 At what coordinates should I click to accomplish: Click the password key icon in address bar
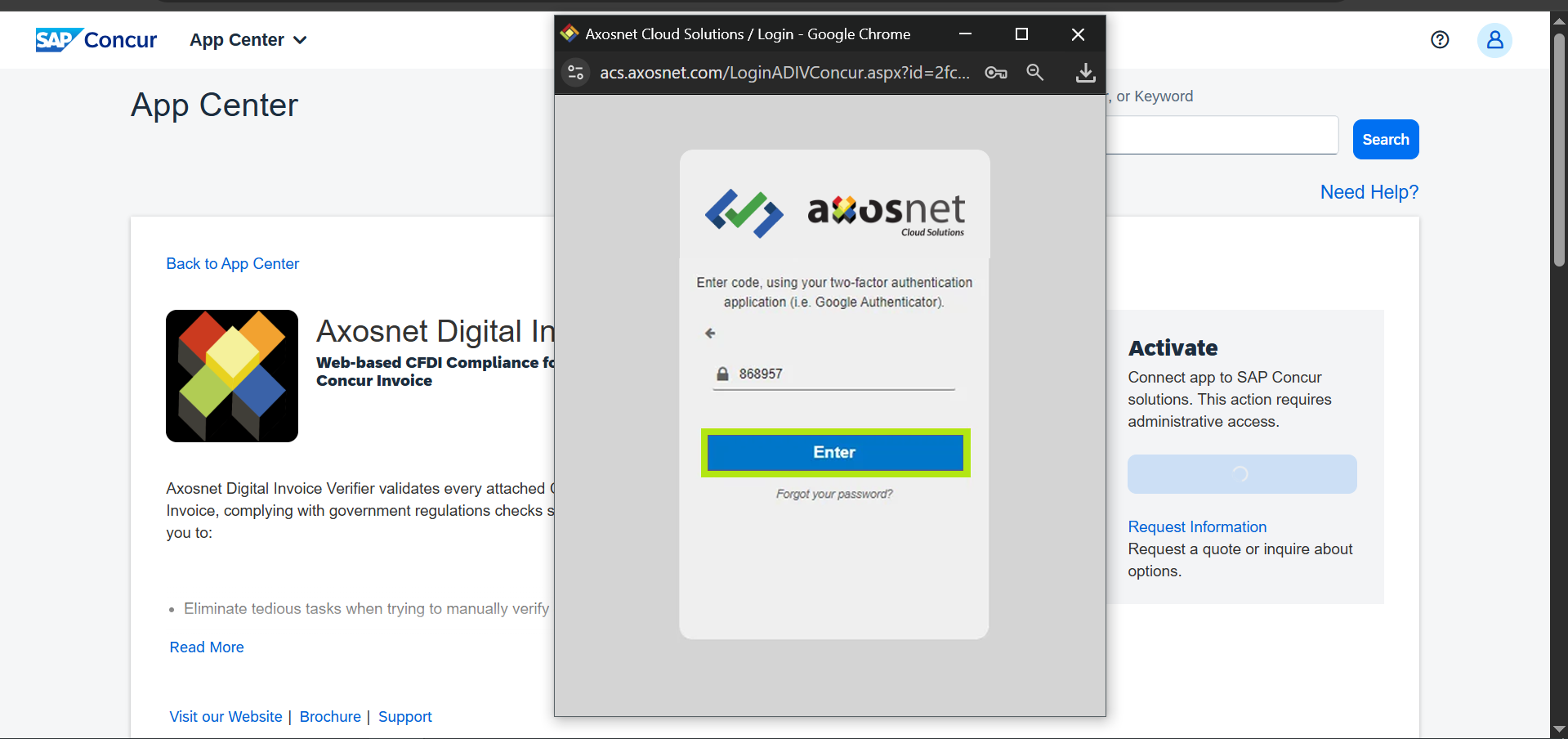pos(995,73)
